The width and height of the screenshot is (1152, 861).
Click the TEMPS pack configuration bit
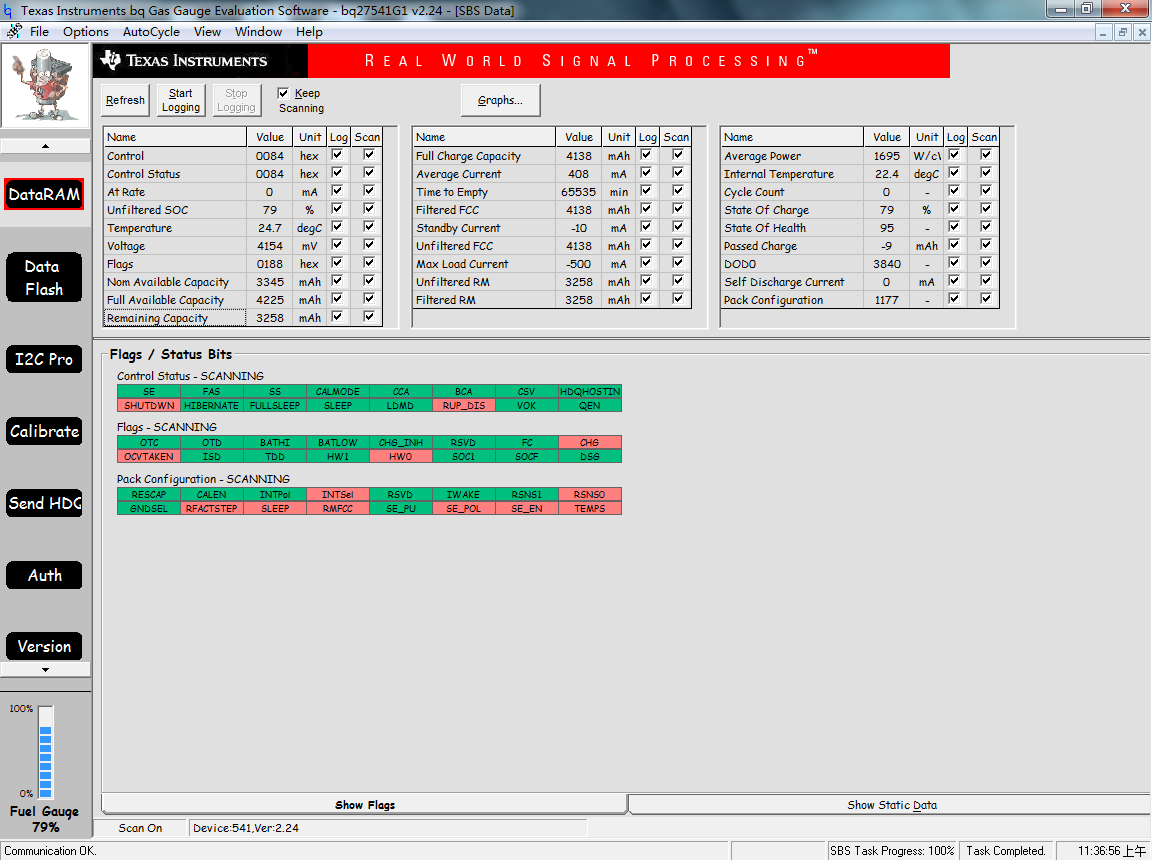point(589,508)
